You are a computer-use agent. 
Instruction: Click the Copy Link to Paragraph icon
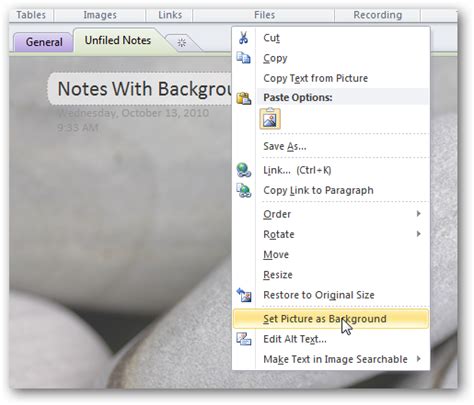click(244, 190)
